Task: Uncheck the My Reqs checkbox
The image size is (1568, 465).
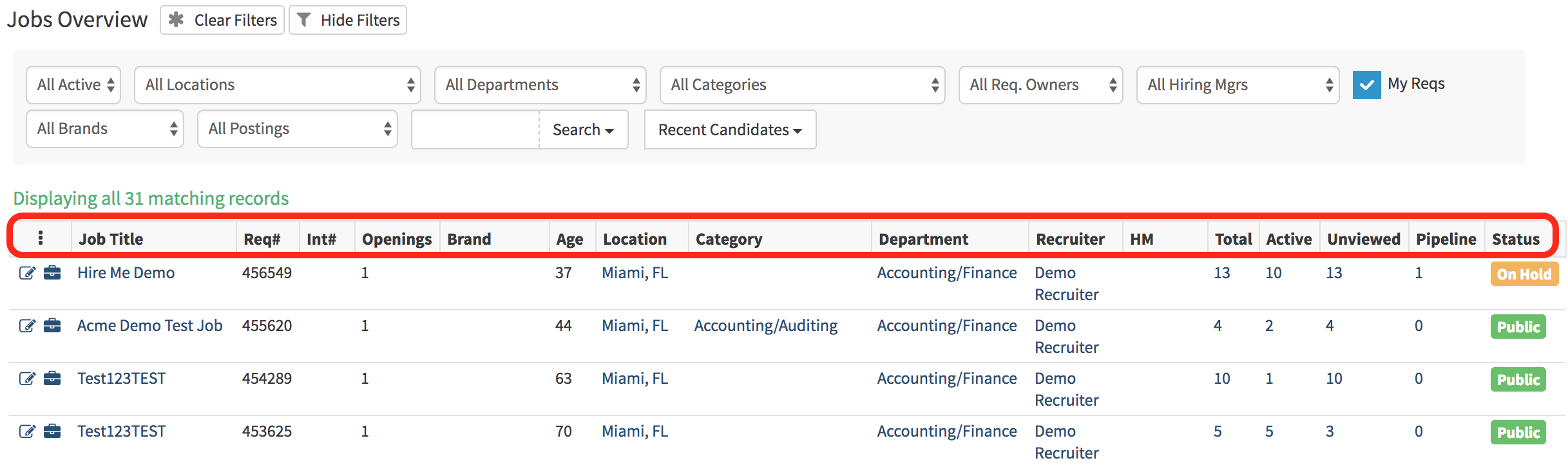Action: (x=1366, y=85)
